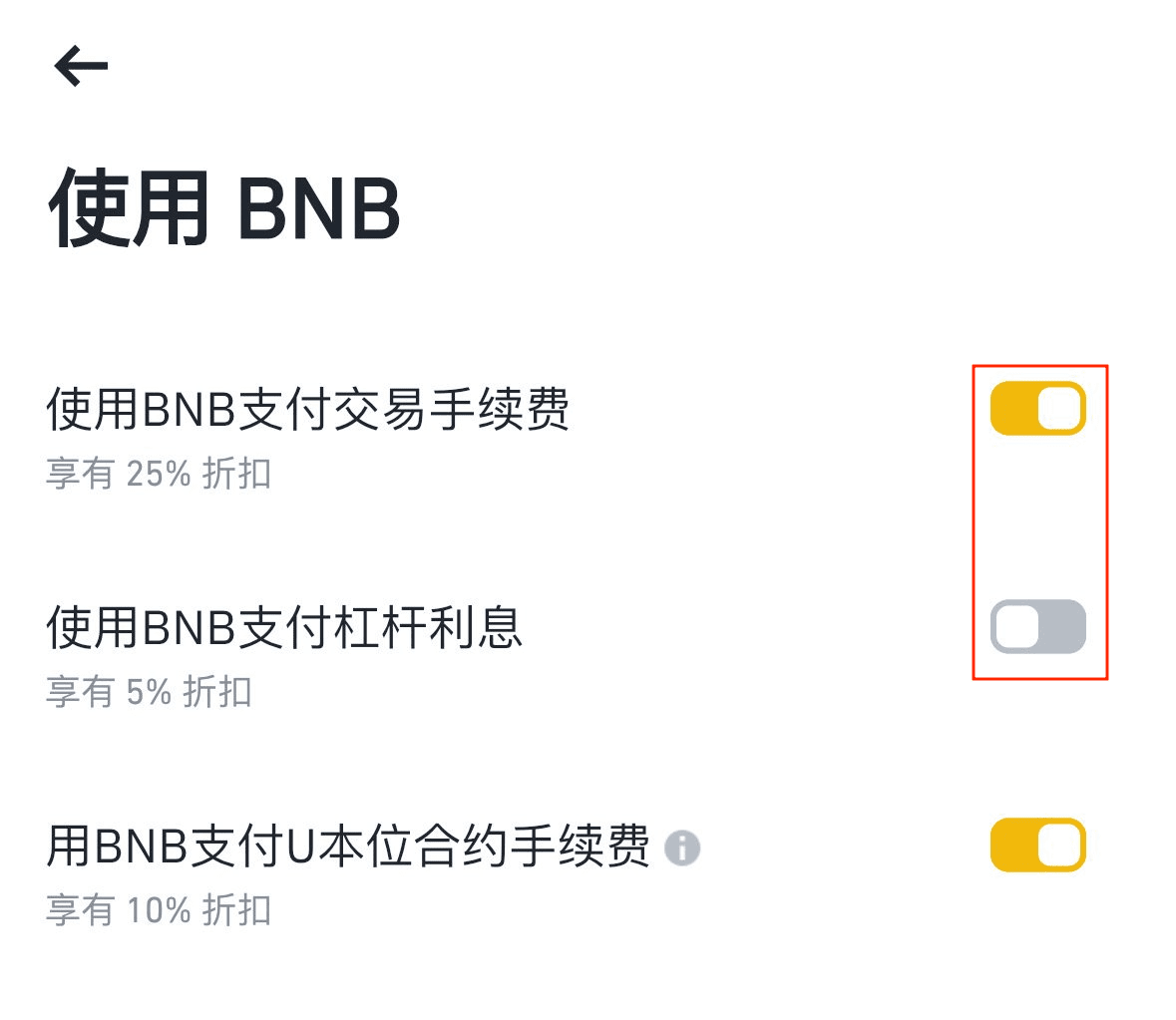
Task: Click the 享有 5% 折扣 subtitle
Action: [149, 692]
